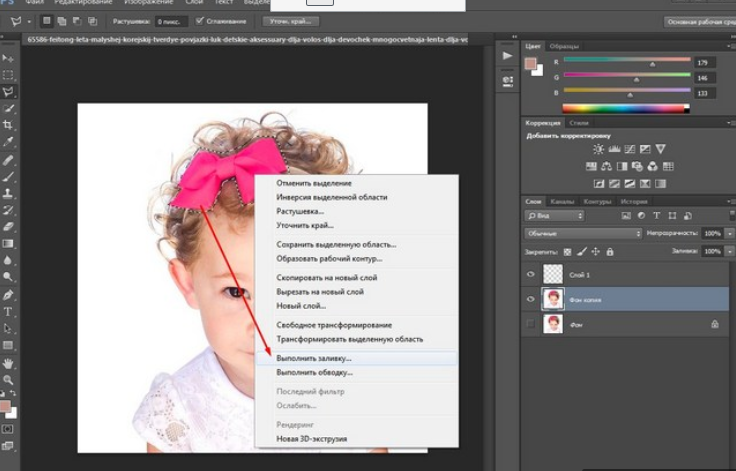Select the Move tool
This screenshot has width=736, height=471.
[8, 59]
